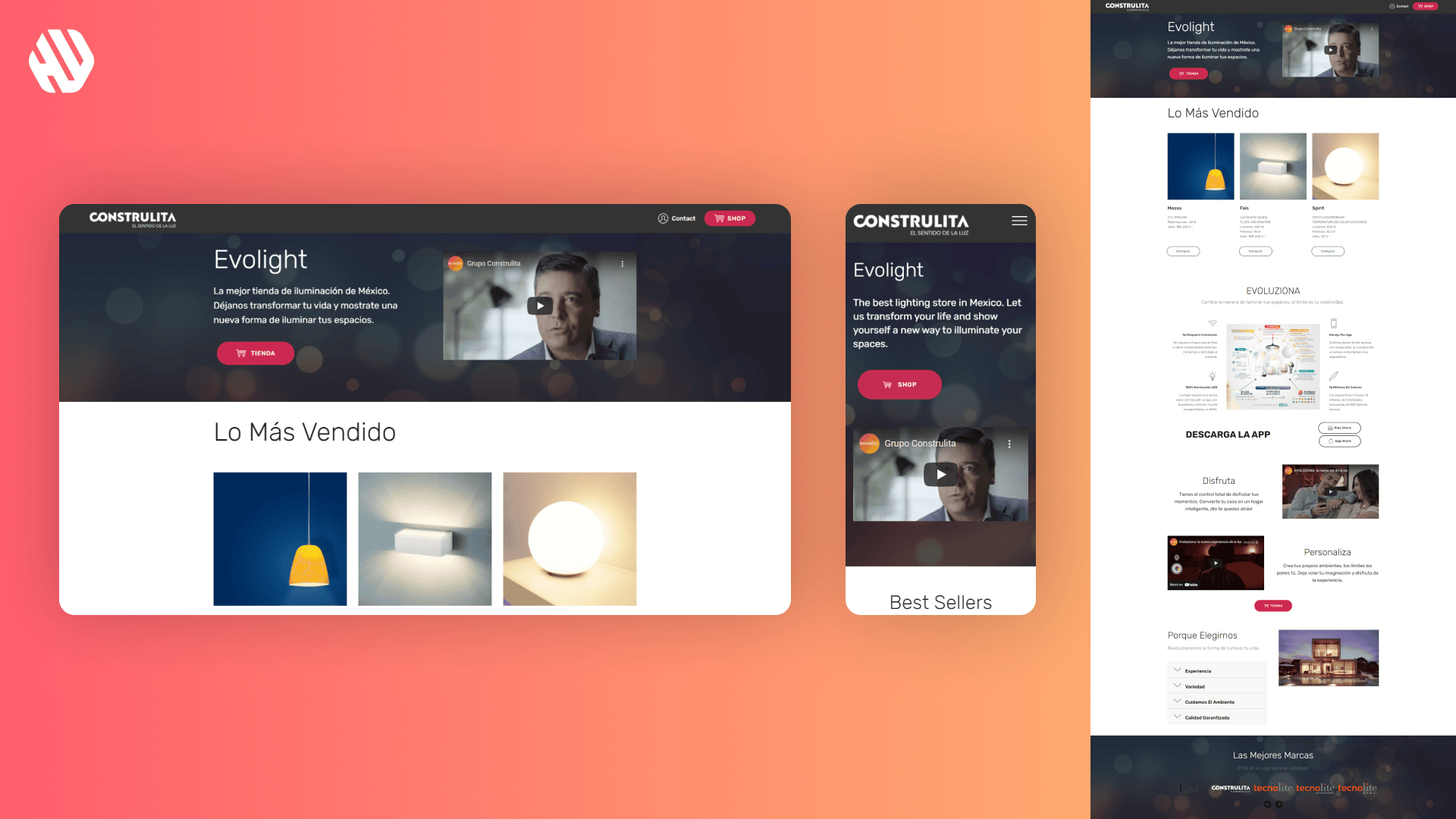Image resolution: width=1456 pixels, height=819 pixels.
Task: Click the Contact icon in desktop nav
Action: coord(661,218)
